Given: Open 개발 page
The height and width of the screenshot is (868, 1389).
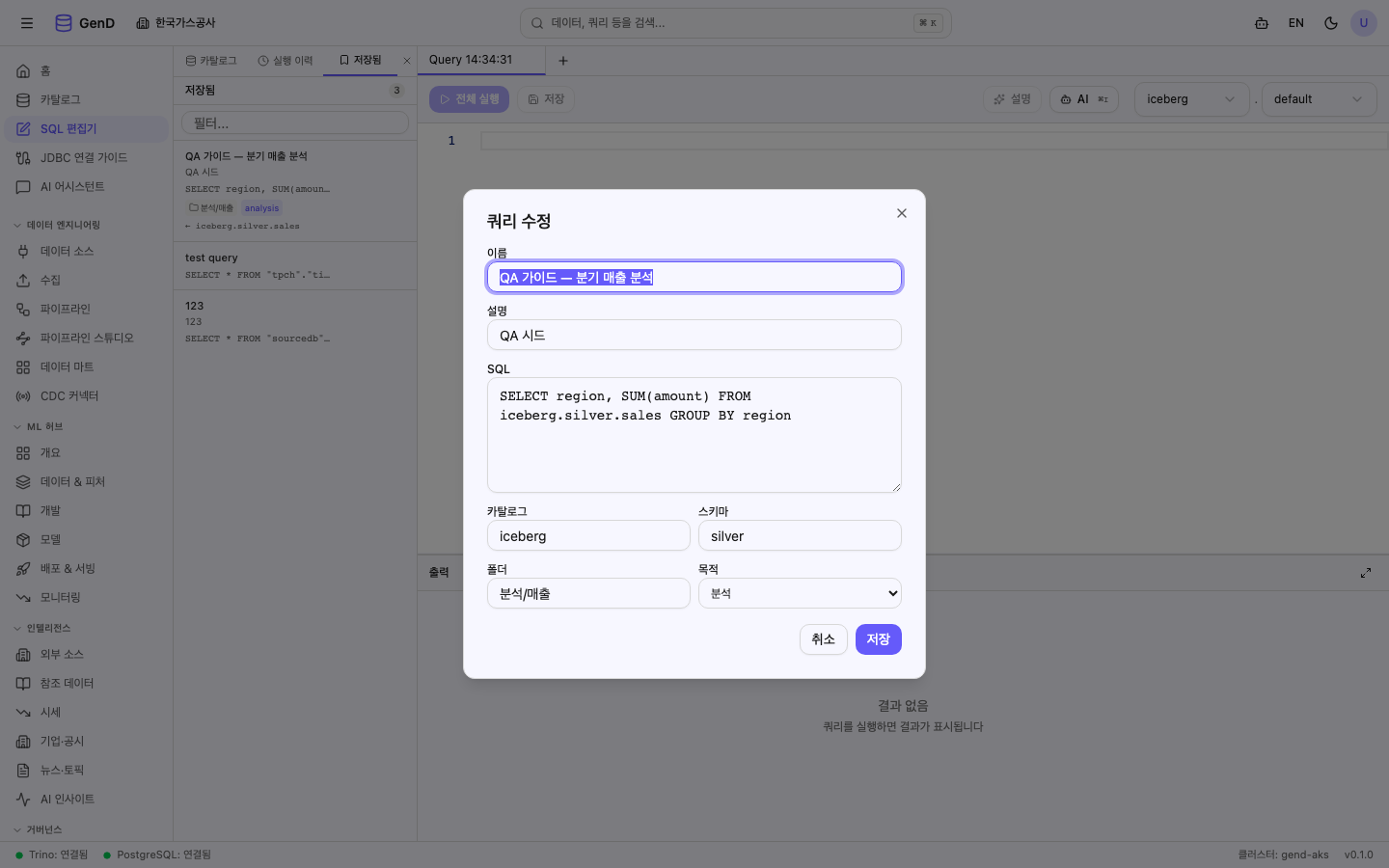Looking at the screenshot, I should 87,510.
